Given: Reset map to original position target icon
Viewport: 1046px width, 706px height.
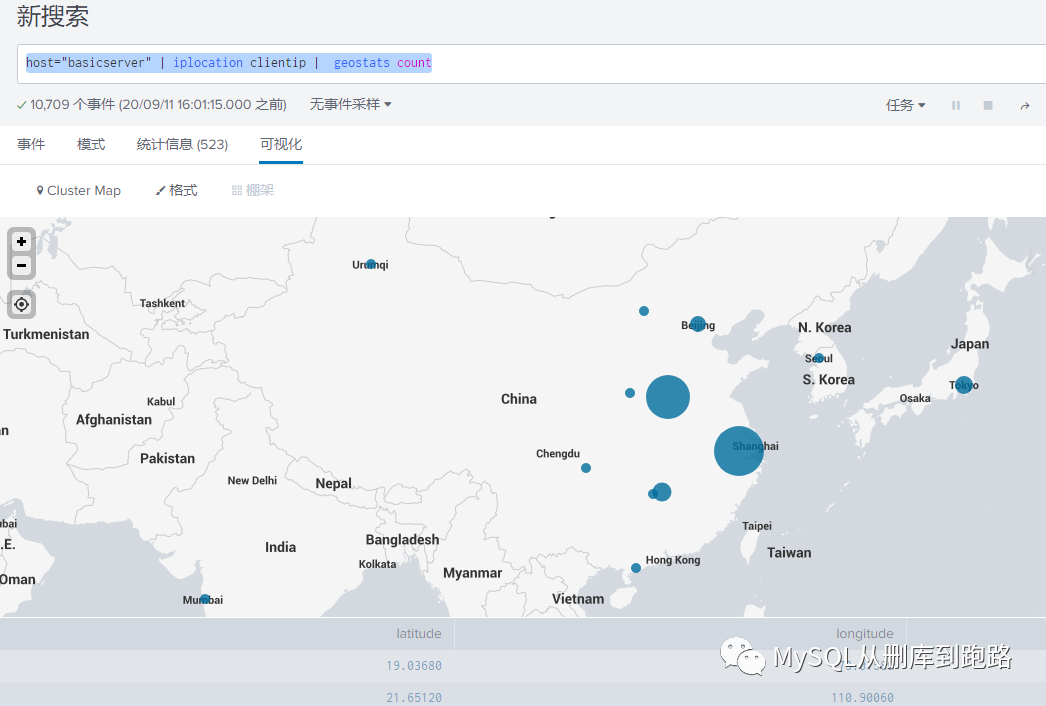Looking at the screenshot, I should [21, 304].
